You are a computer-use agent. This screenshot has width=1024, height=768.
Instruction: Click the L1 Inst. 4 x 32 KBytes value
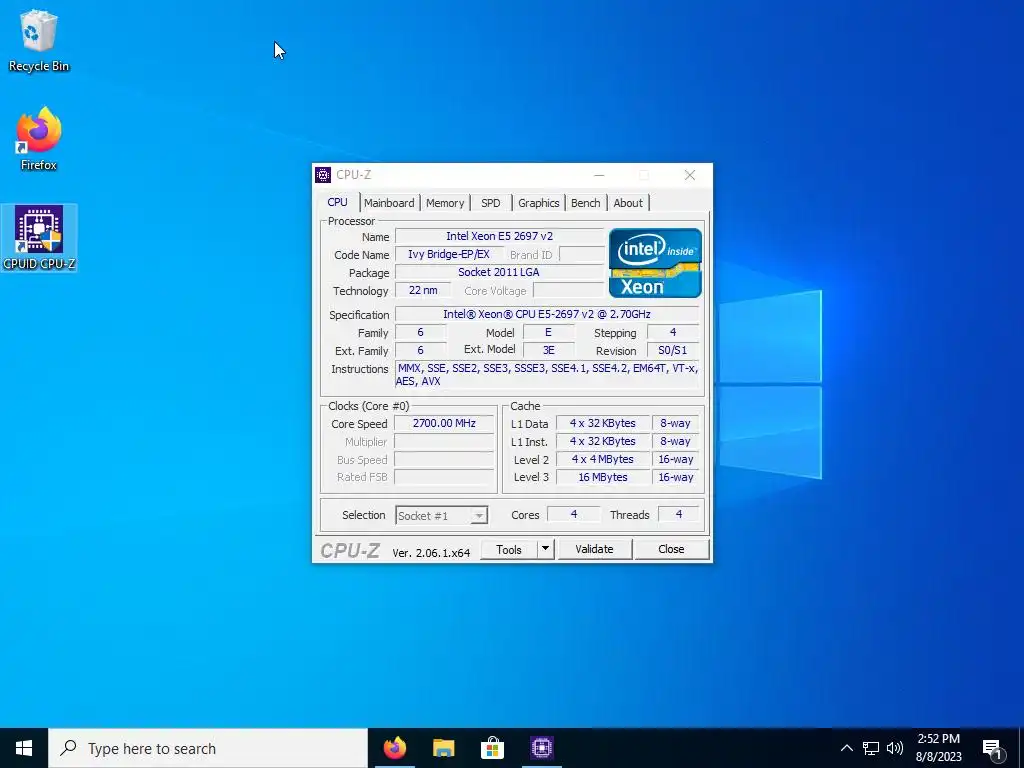coord(603,441)
